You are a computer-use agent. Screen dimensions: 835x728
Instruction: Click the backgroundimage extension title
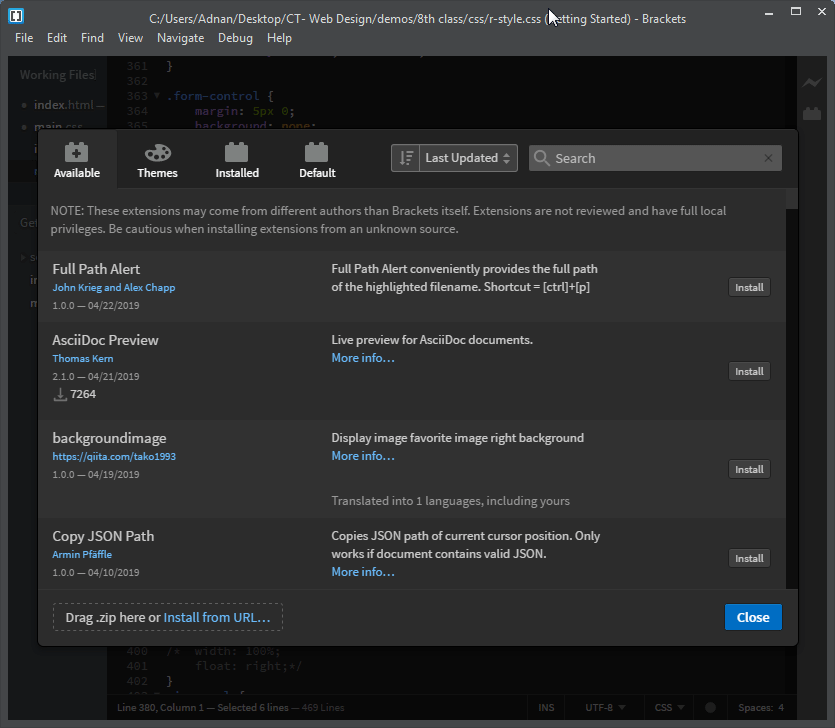(109, 438)
